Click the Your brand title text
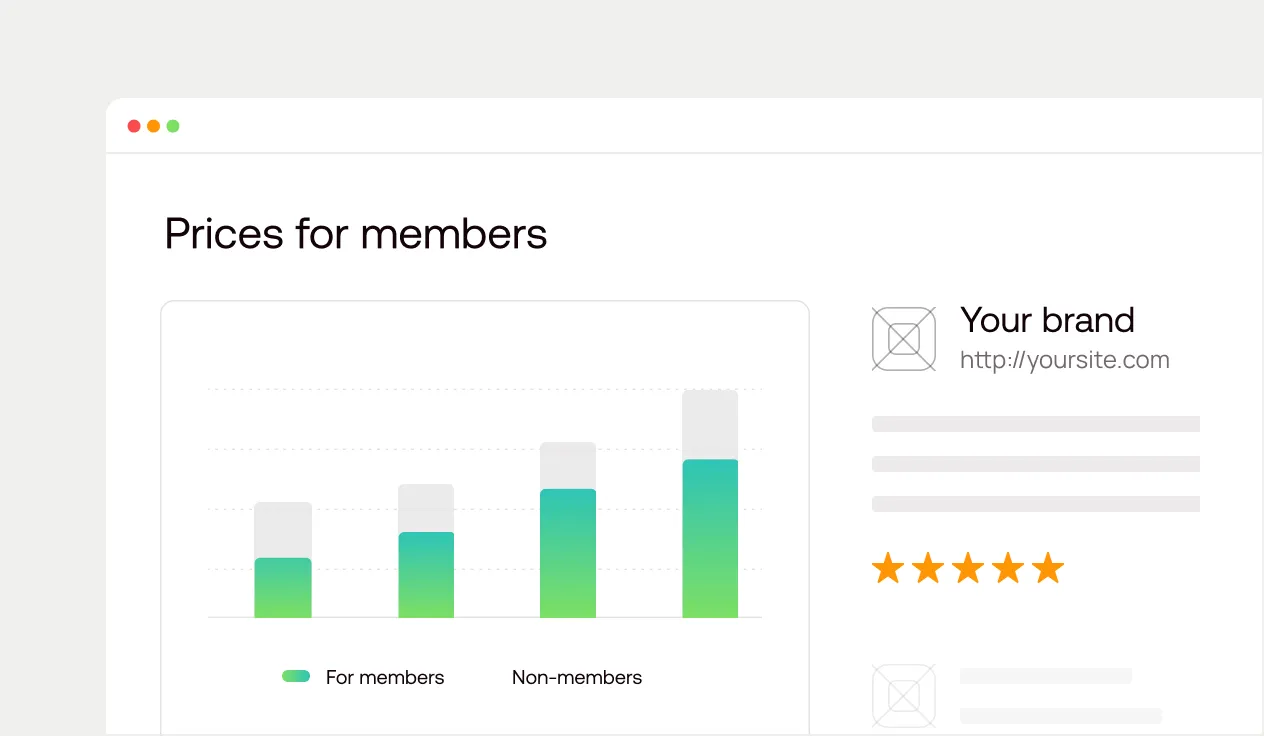Viewport: 1264px width, 736px height. (x=1047, y=320)
